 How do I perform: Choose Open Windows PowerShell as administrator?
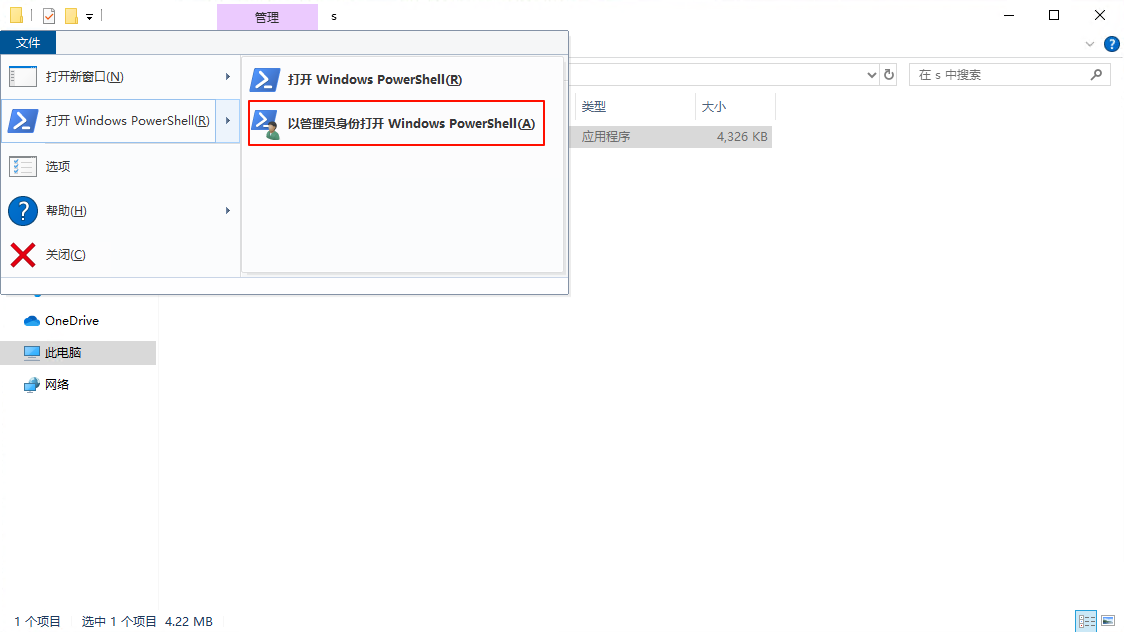tap(396, 123)
